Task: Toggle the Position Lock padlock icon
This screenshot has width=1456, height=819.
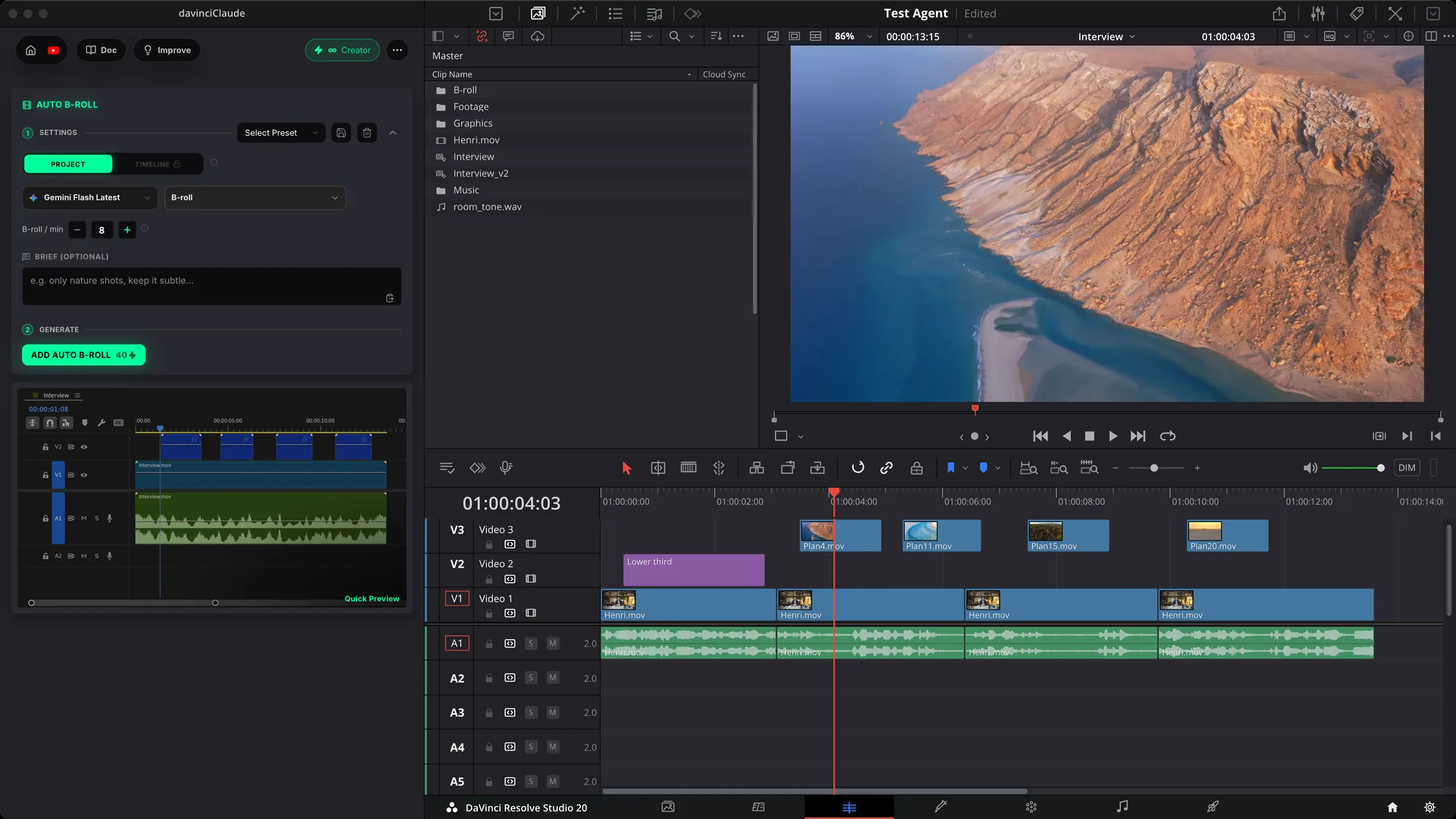Action: coord(916,468)
